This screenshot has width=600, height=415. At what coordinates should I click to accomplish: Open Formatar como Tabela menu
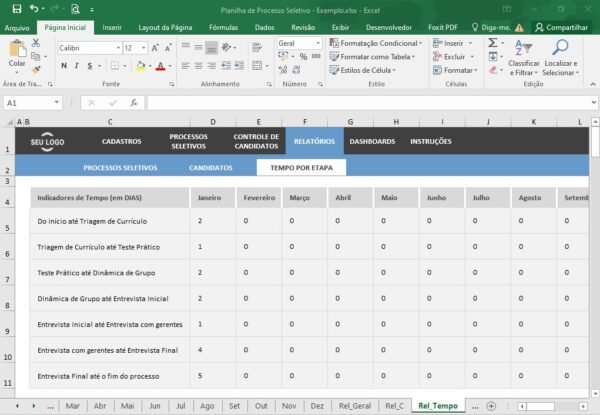(x=372, y=57)
